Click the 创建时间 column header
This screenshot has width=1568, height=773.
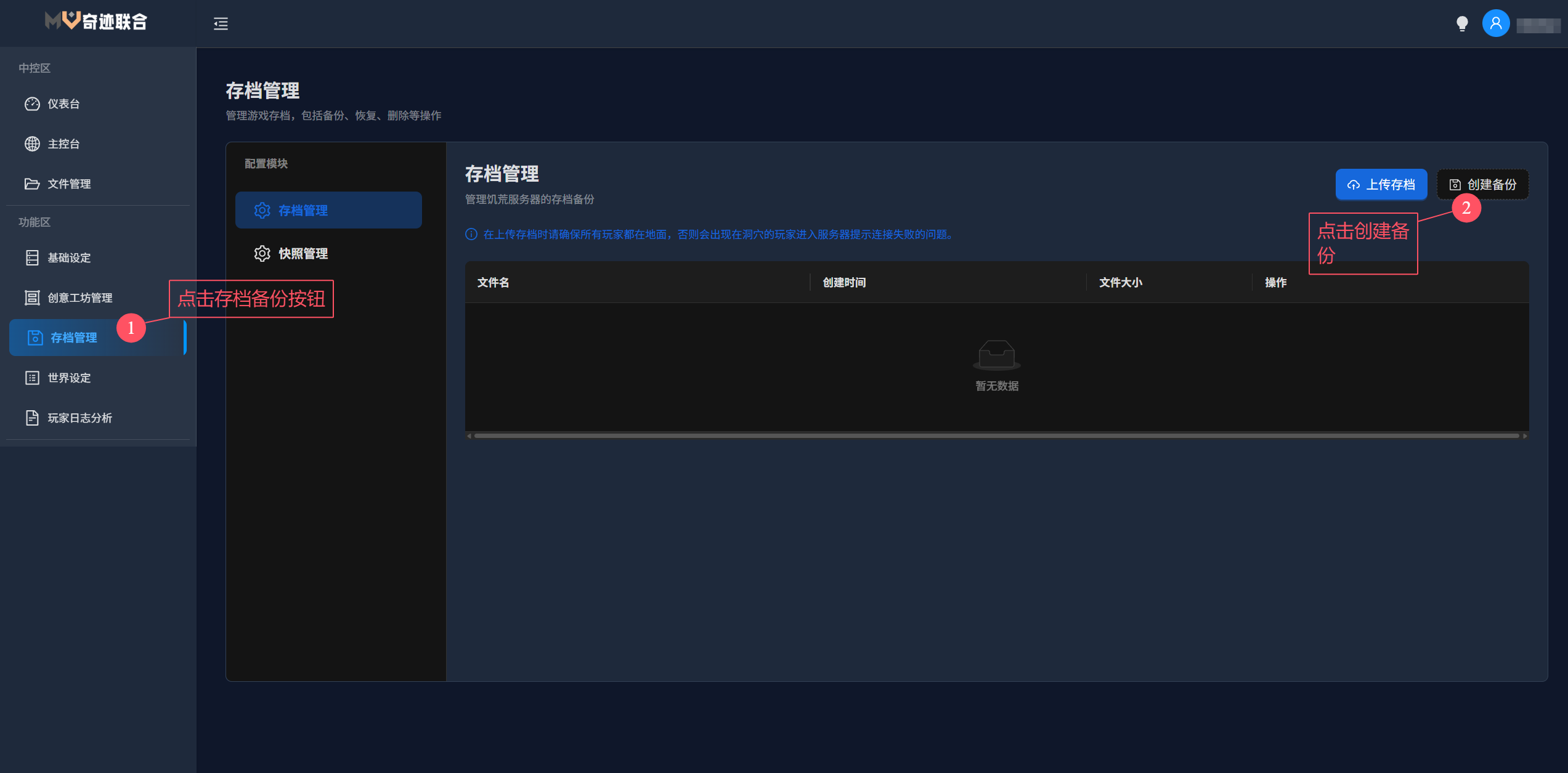(844, 283)
